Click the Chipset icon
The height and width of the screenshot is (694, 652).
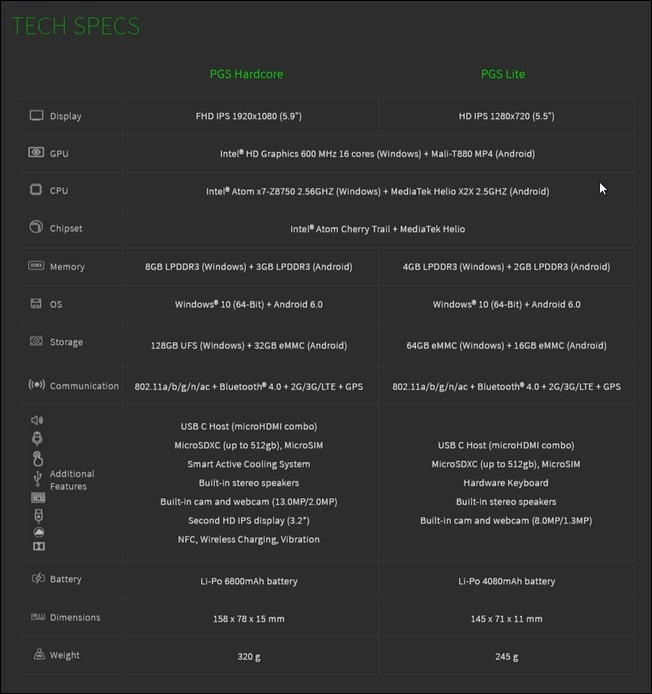tap(36, 227)
